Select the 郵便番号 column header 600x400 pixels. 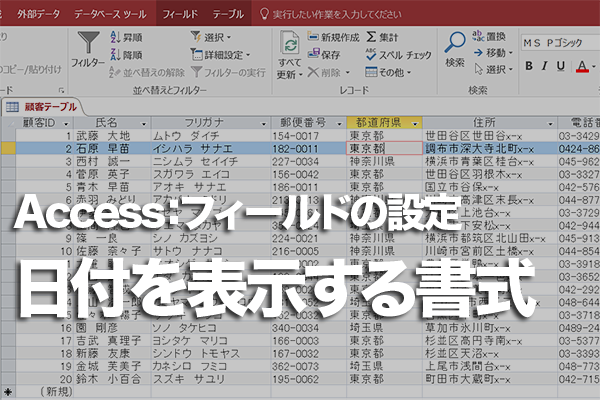coord(303,123)
